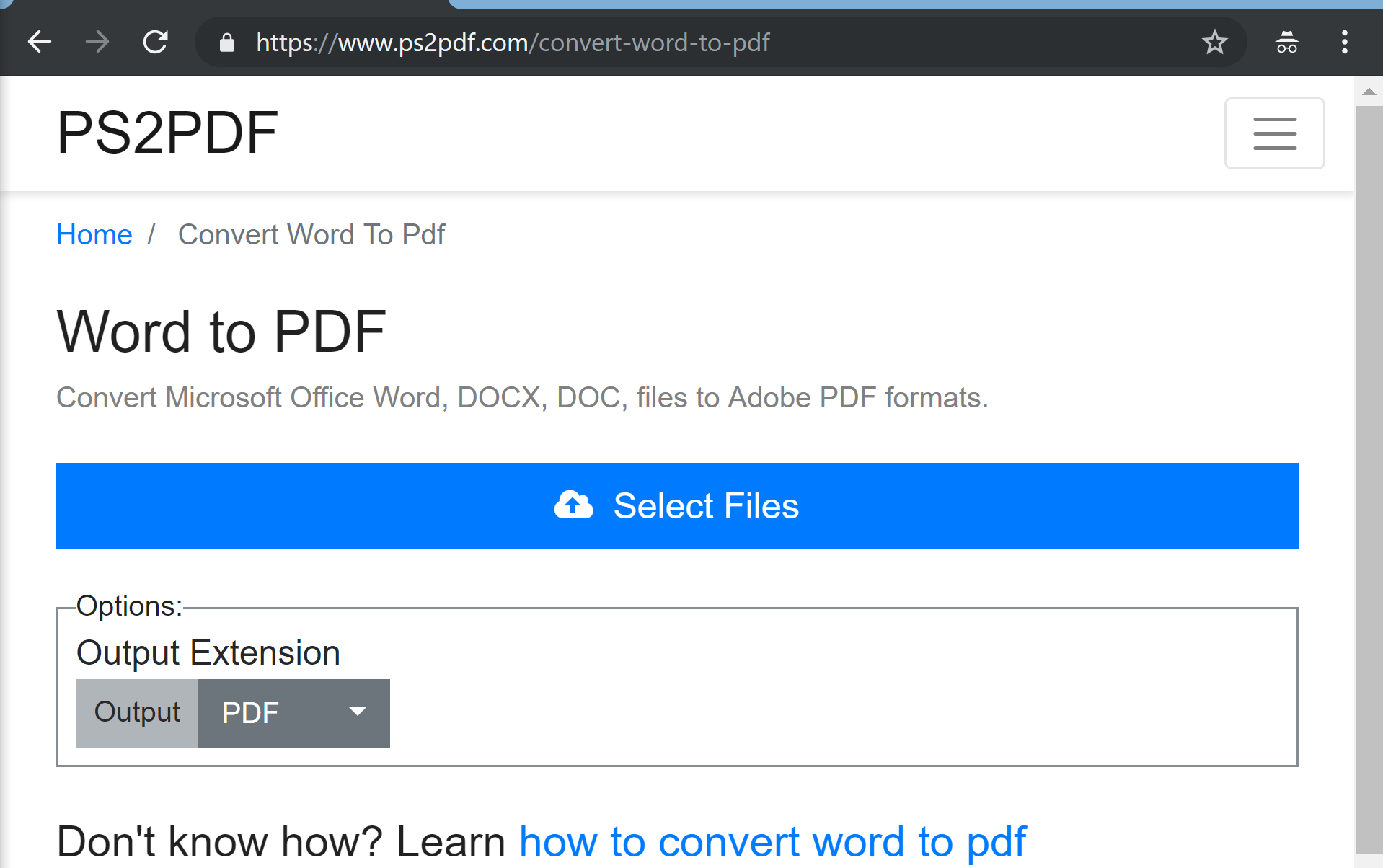Click the ps2pdf.com address bar URL

513,43
